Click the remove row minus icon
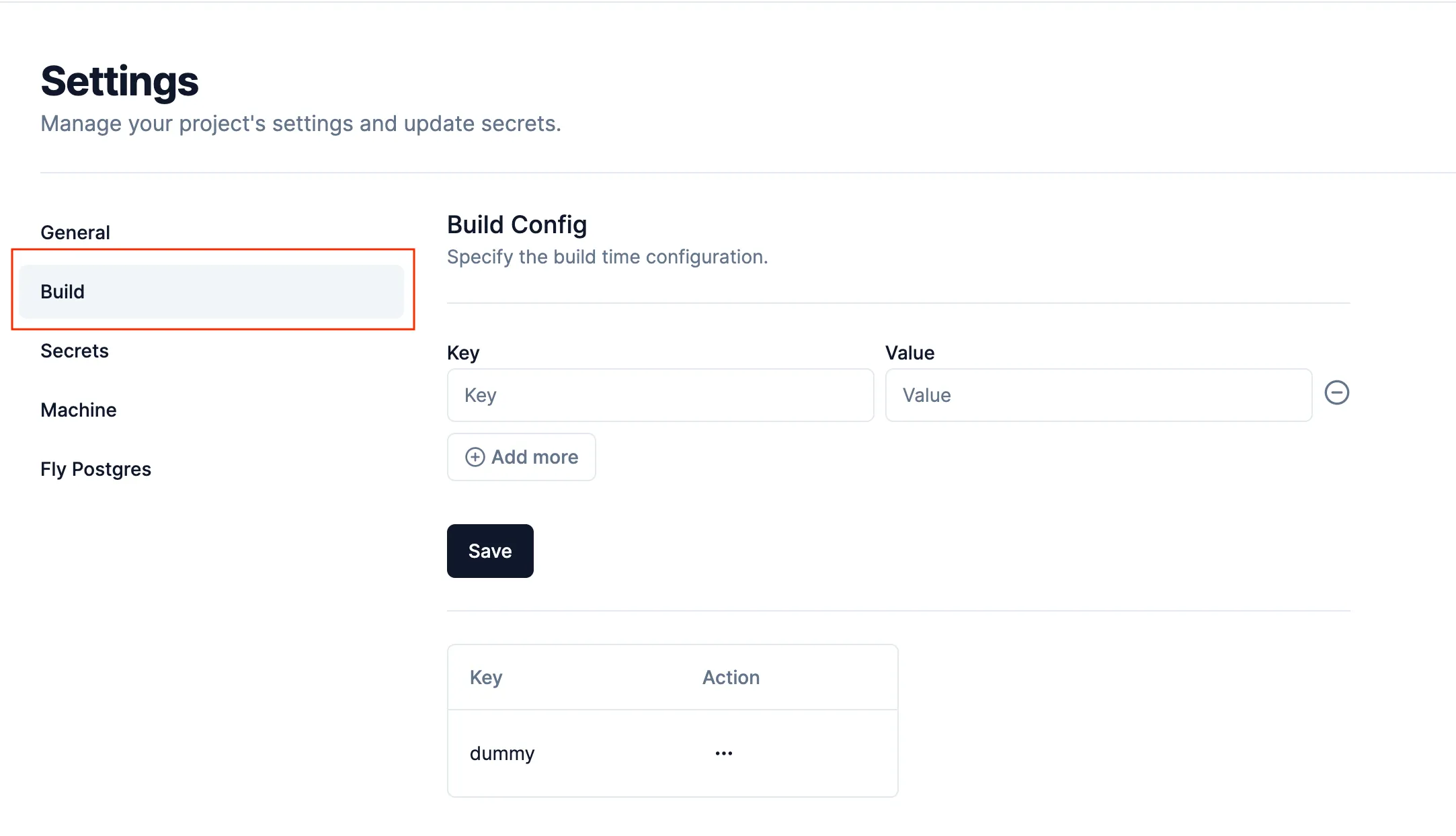Viewport: 1456px width, 836px height. pos(1337,394)
